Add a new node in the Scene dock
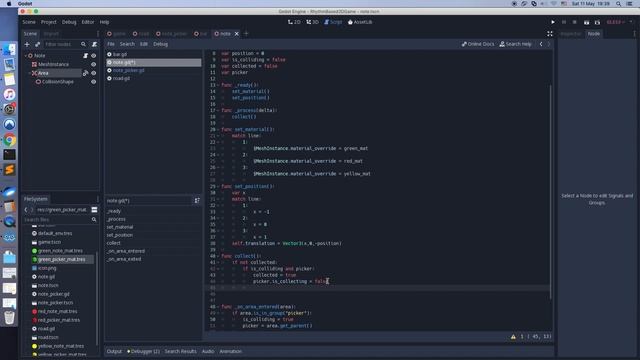640x360 pixels. click(27, 44)
